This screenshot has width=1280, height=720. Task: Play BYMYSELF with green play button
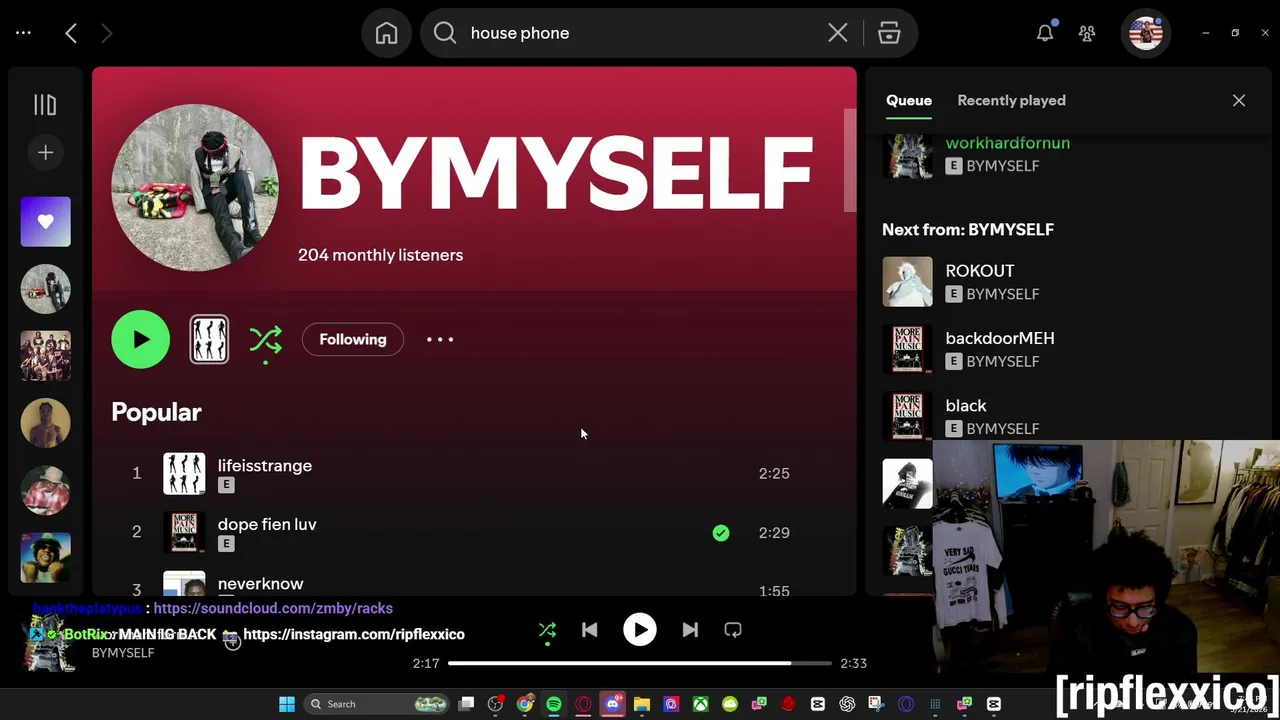(141, 339)
